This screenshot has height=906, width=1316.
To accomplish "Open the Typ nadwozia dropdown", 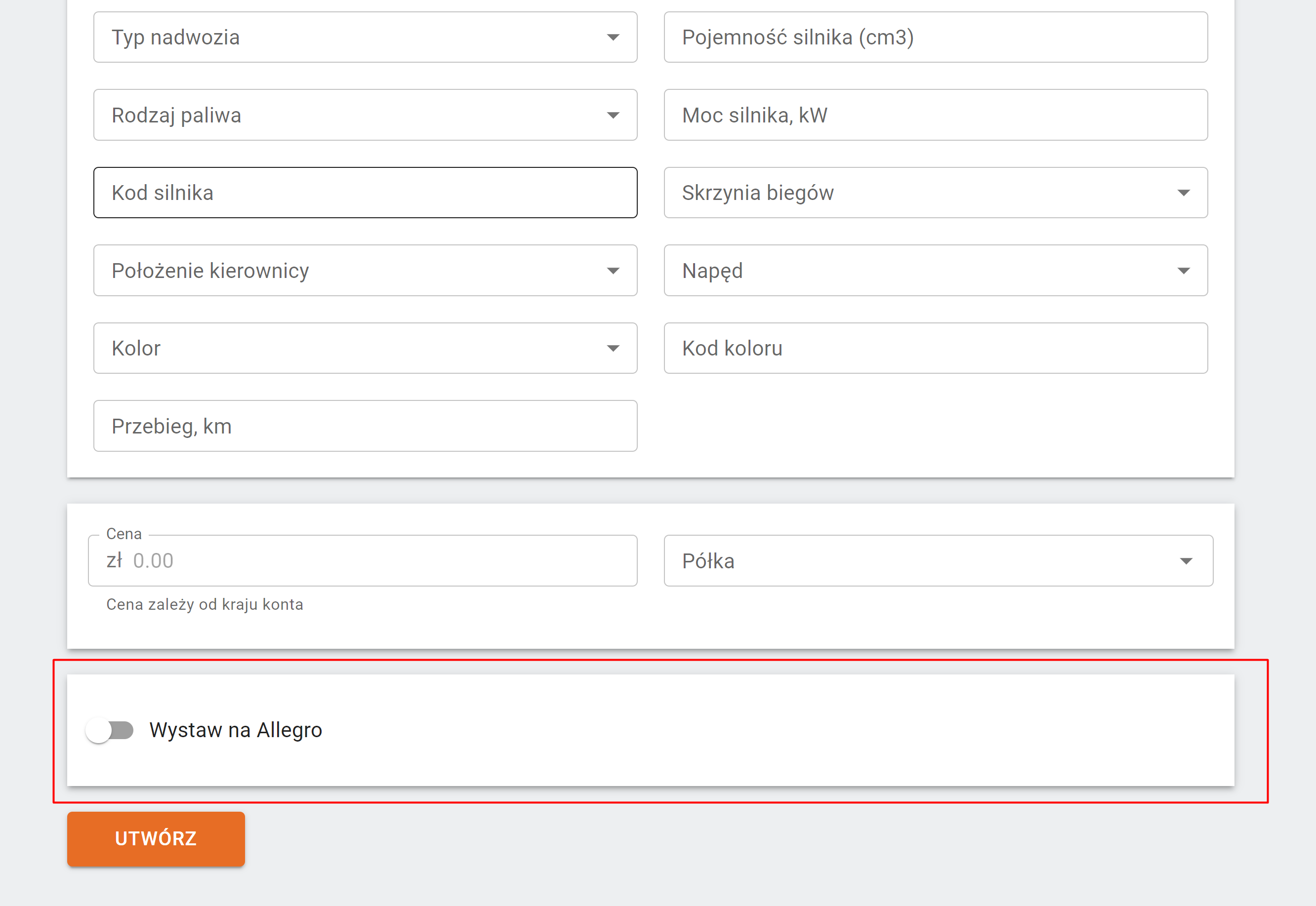I will 365,38.
